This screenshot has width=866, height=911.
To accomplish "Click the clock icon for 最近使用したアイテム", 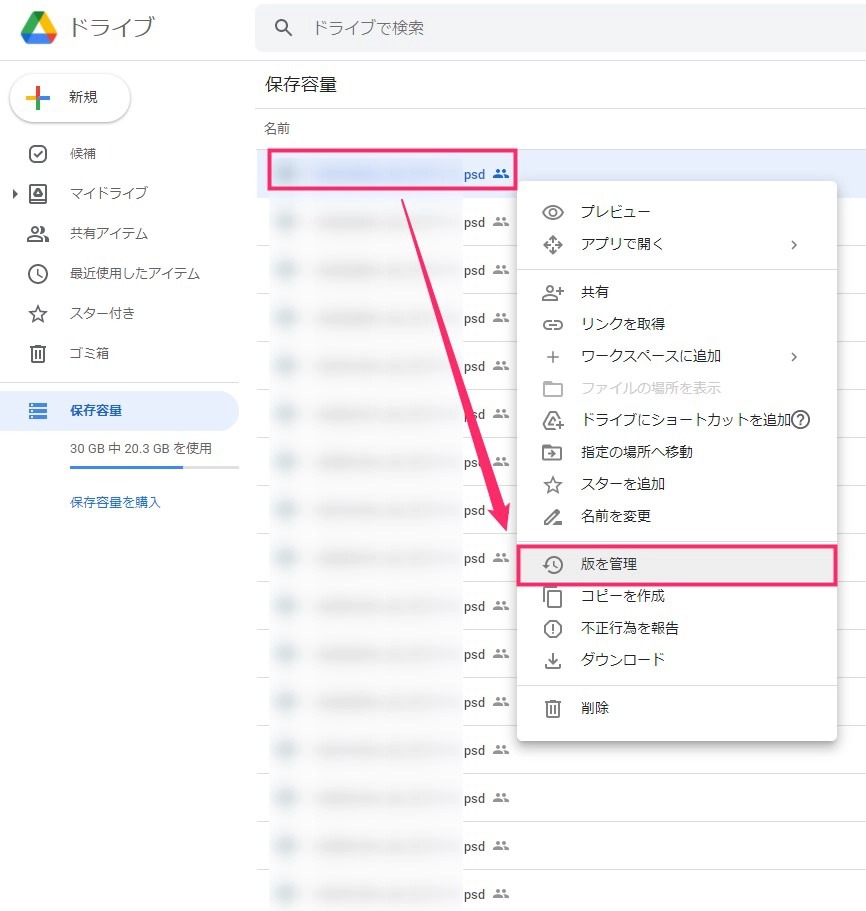I will (x=38, y=273).
